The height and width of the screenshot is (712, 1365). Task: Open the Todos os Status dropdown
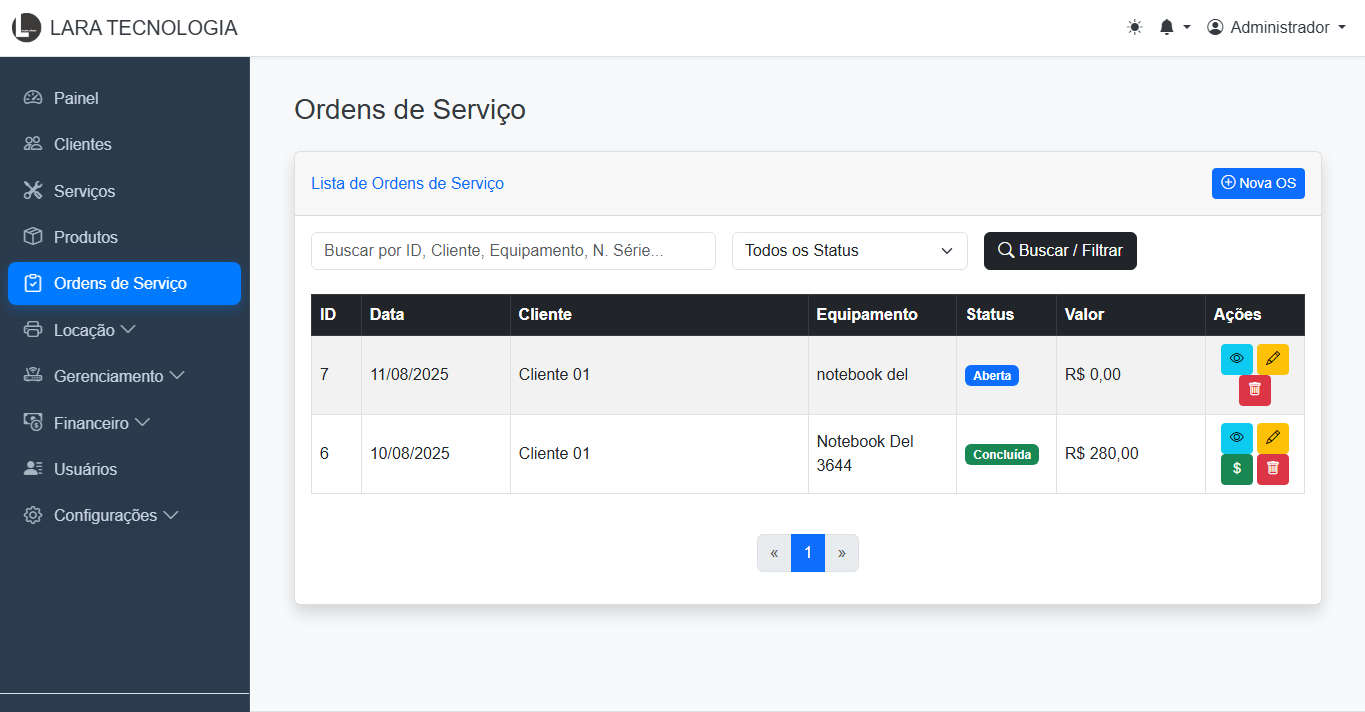pos(849,251)
